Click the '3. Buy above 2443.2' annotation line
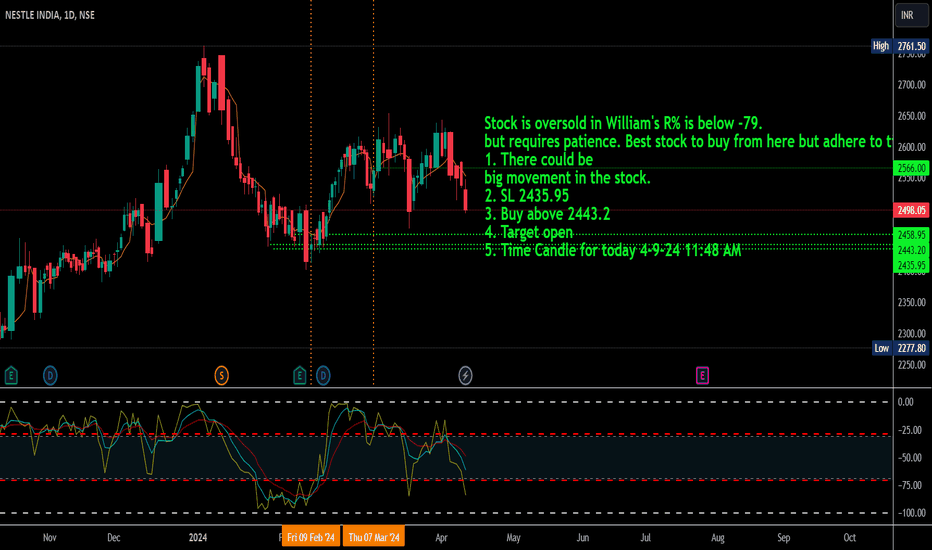This screenshot has width=932, height=550. pyautogui.click(x=547, y=214)
